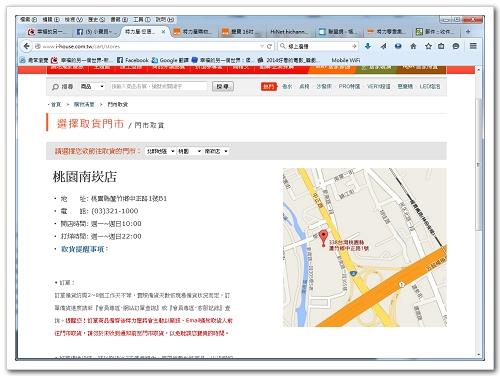Open the 說明(H) menu
Viewport: 500px width, 376px height.
(165, 20)
